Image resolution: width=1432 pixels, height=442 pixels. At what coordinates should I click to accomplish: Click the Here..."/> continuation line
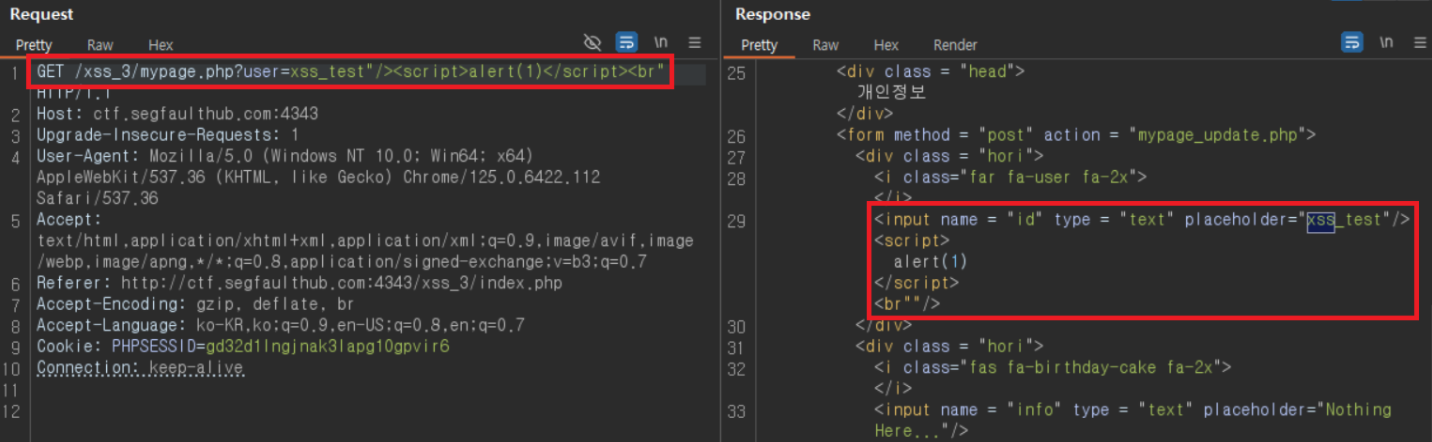[x=921, y=431]
